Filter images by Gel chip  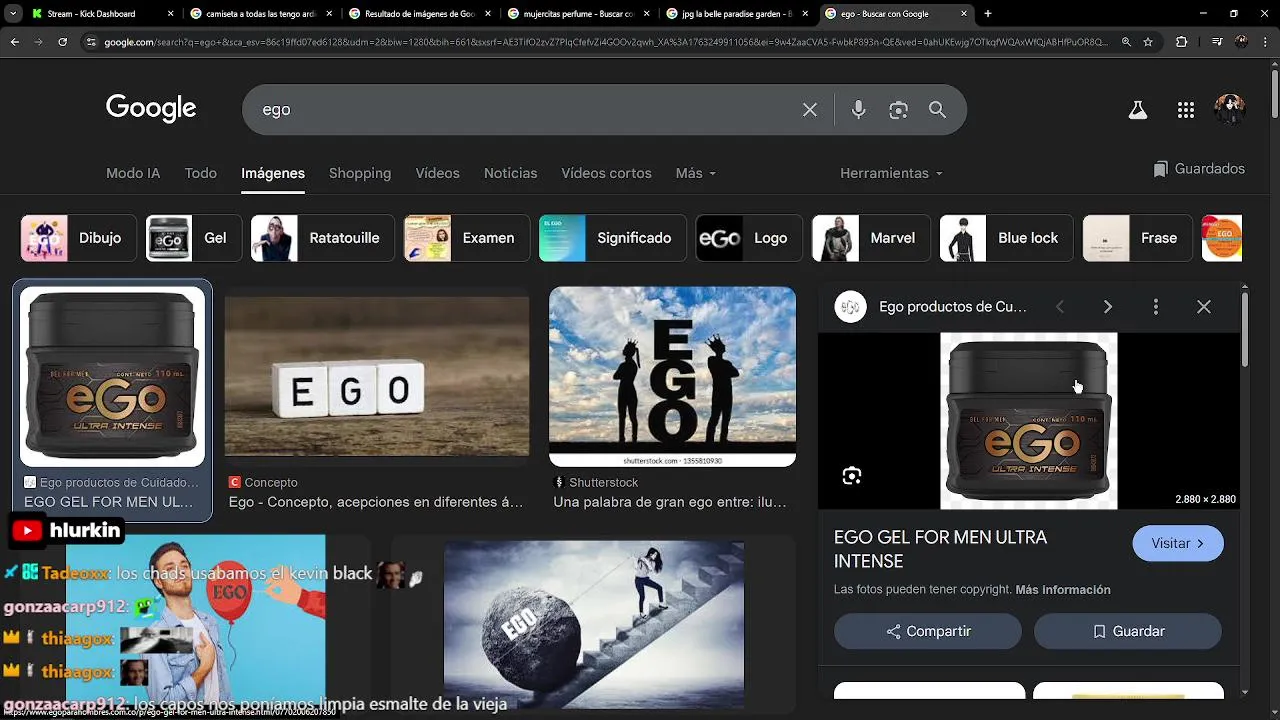(x=193, y=238)
